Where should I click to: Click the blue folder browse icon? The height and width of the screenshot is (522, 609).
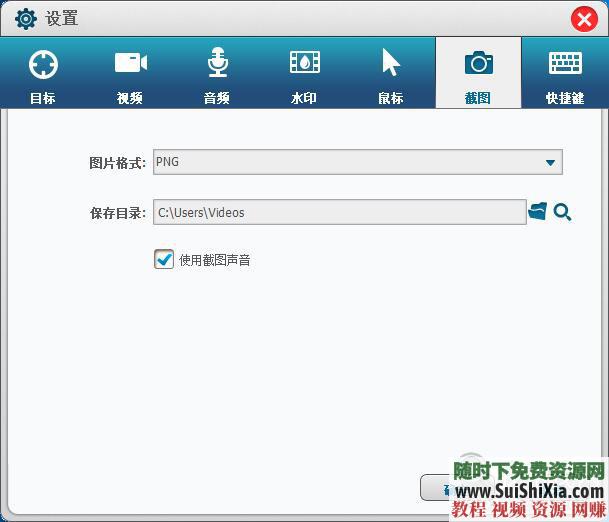(x=538, y=212)
